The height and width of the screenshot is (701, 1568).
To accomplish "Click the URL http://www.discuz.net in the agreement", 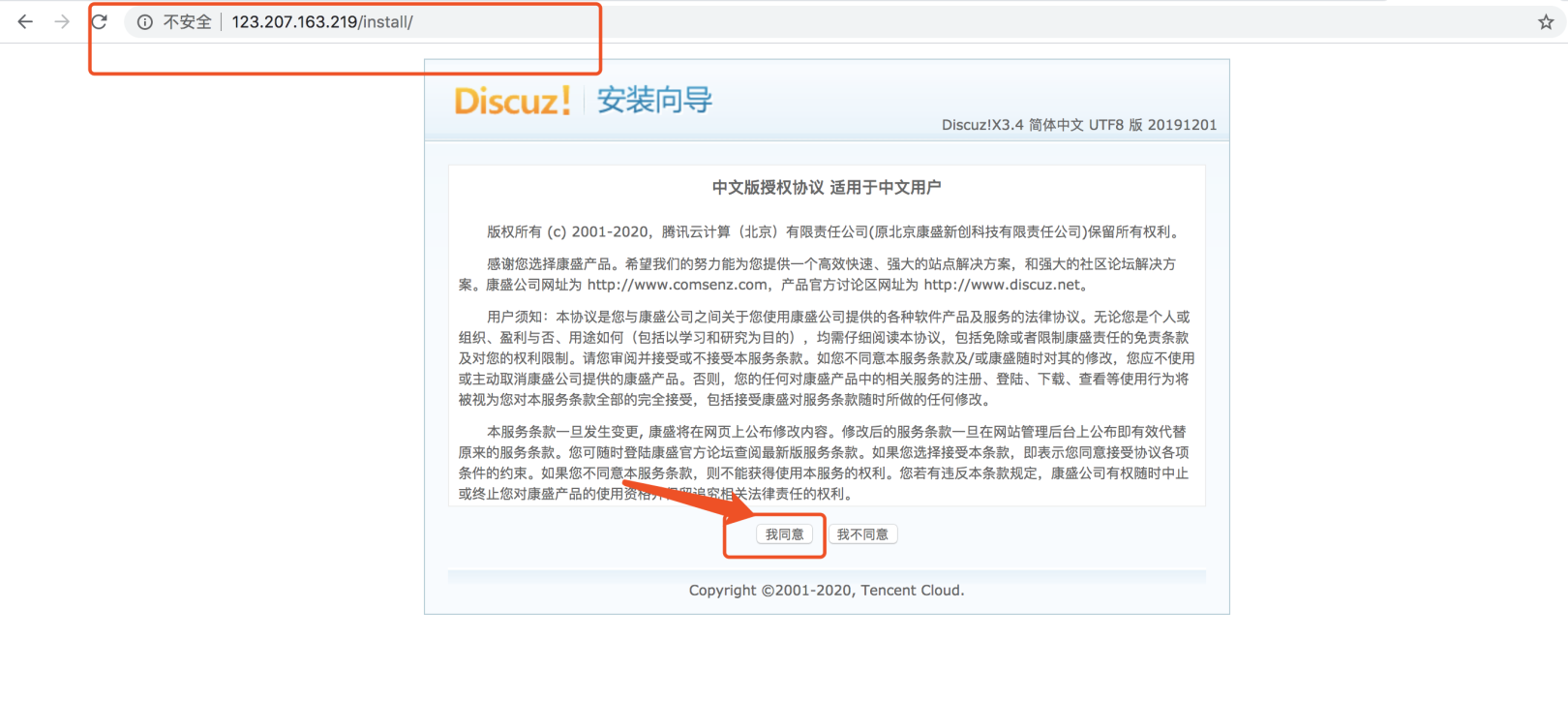I will [x=1002, y=285].
